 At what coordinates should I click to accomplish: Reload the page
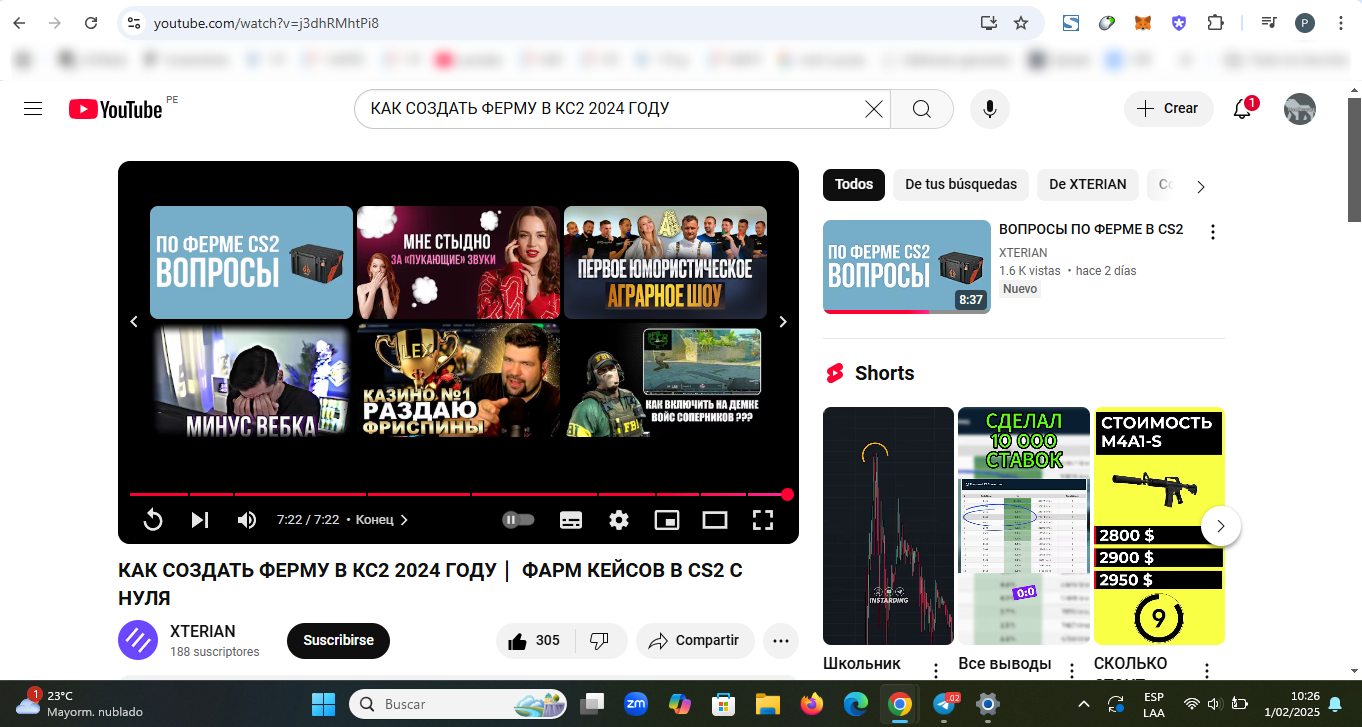(x=91, y=23)
